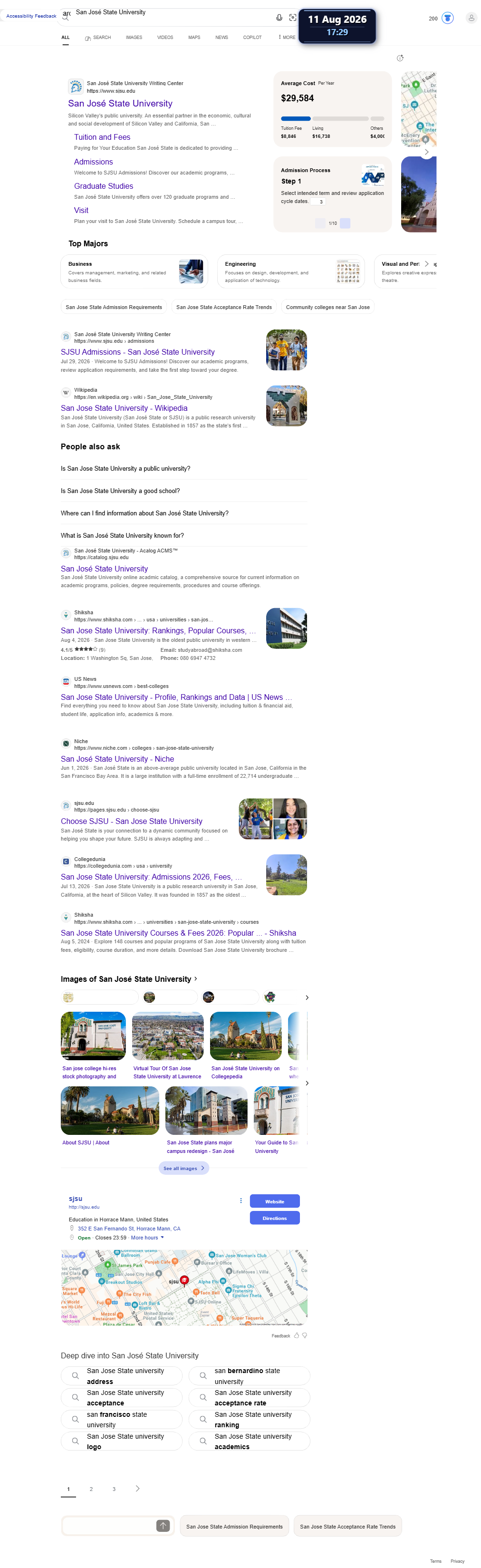Click the feedback icon above the info cards

(400, 58)
